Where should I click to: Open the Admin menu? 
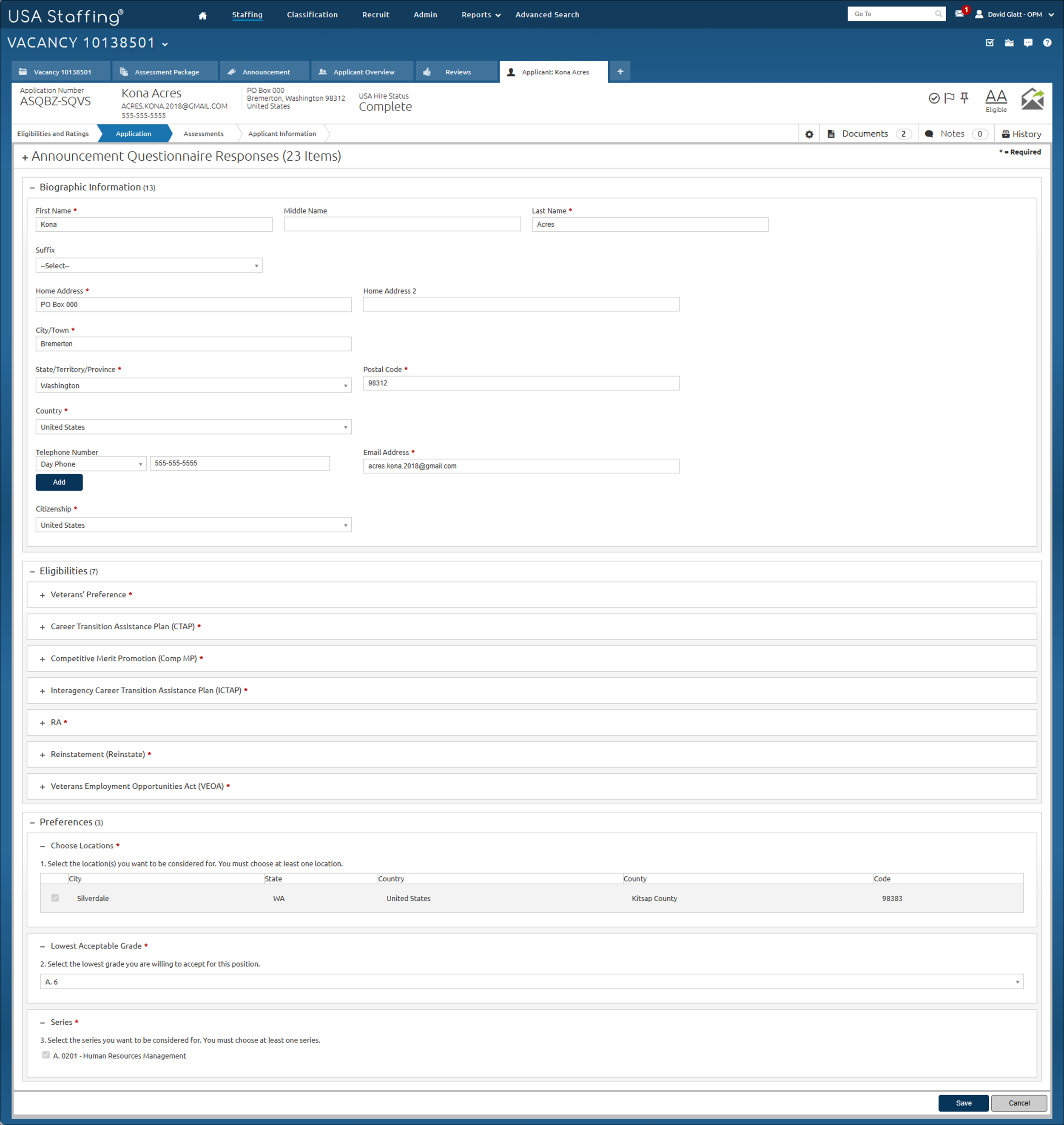point(425,14)
